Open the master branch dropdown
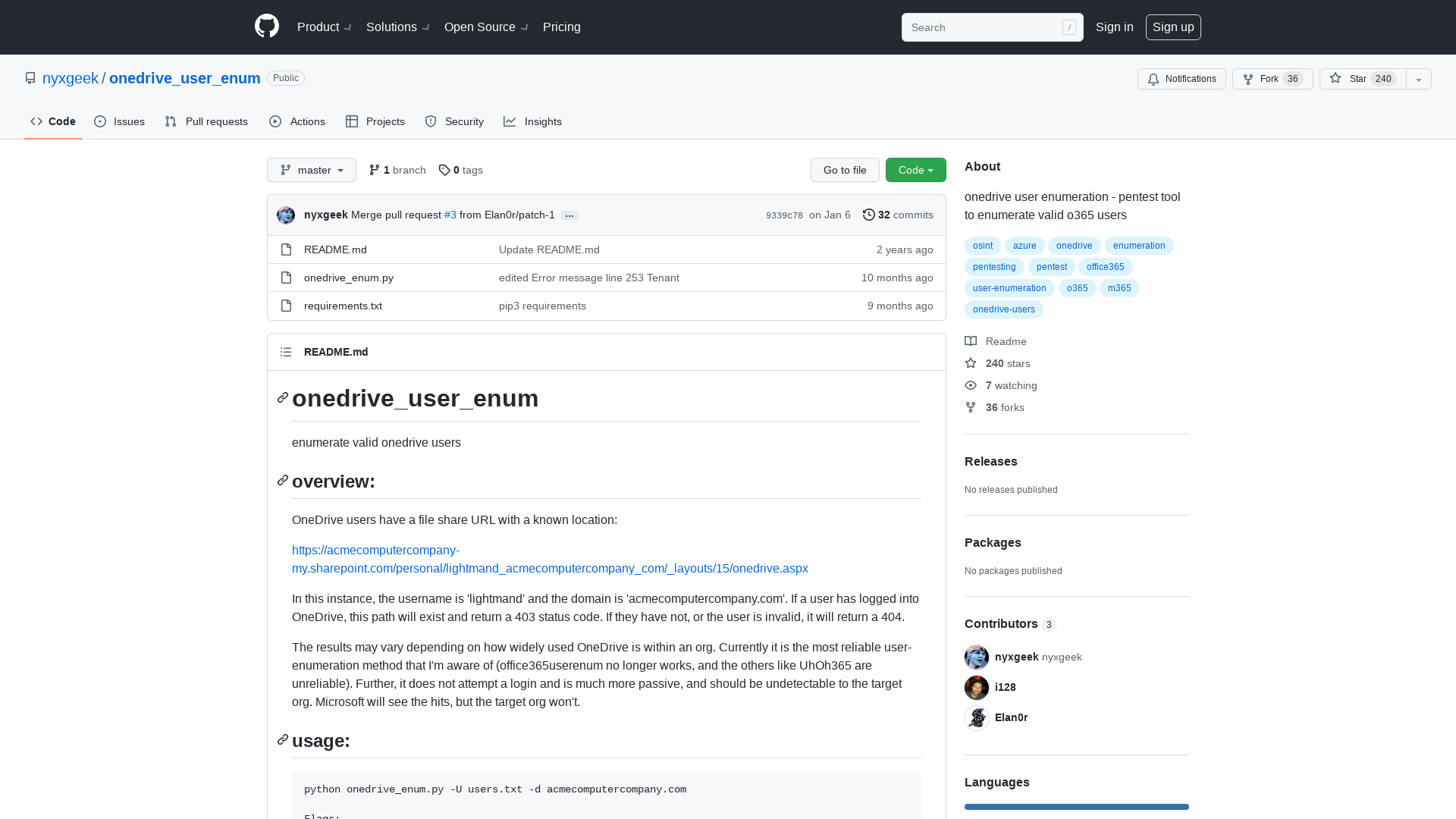Screen dimensions: 1456x819 pos(312,170)
